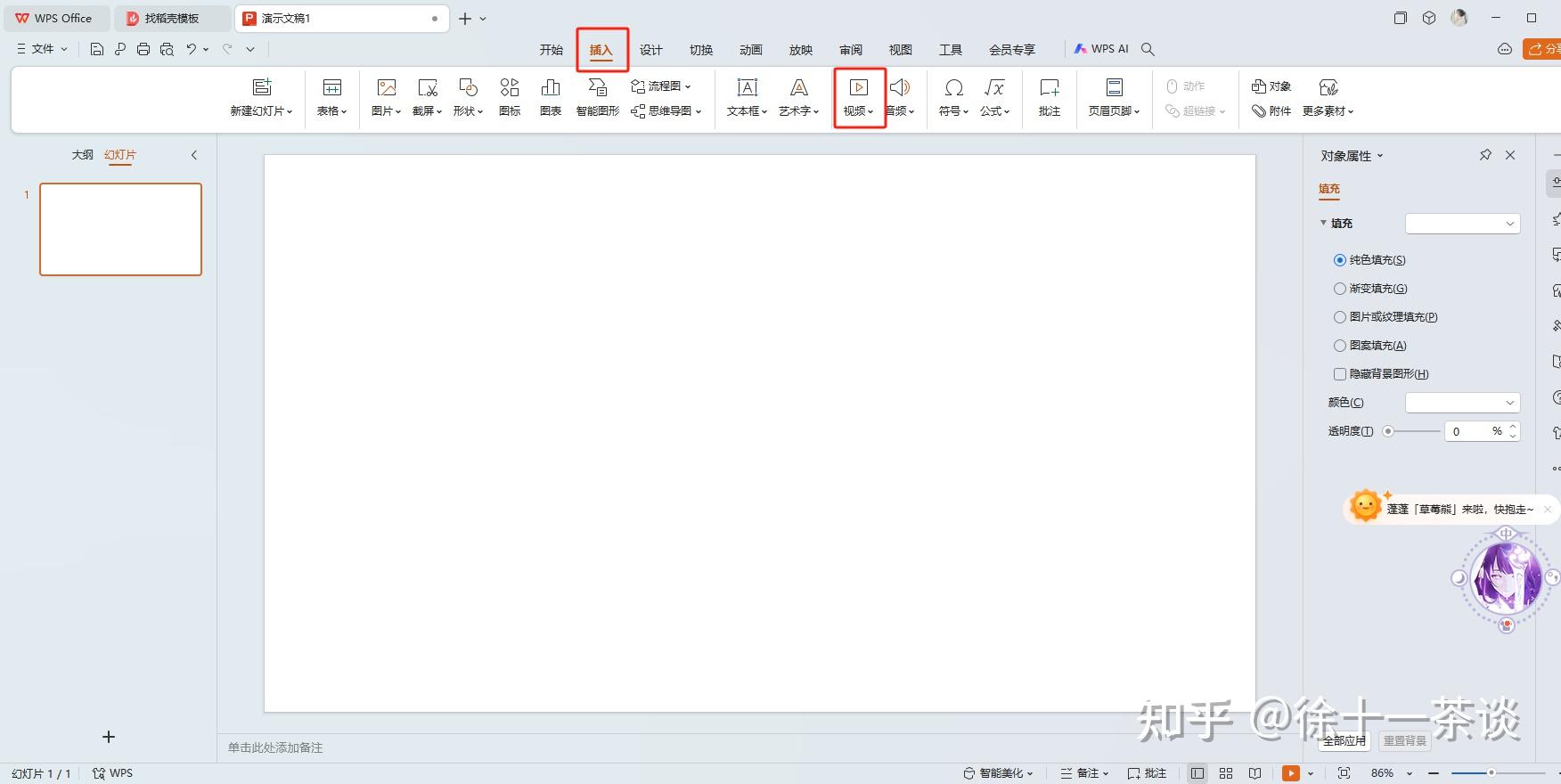Start slideshow from the status bar play button
This screenshot has width=1561, height=784.
tap(1290, 772)
